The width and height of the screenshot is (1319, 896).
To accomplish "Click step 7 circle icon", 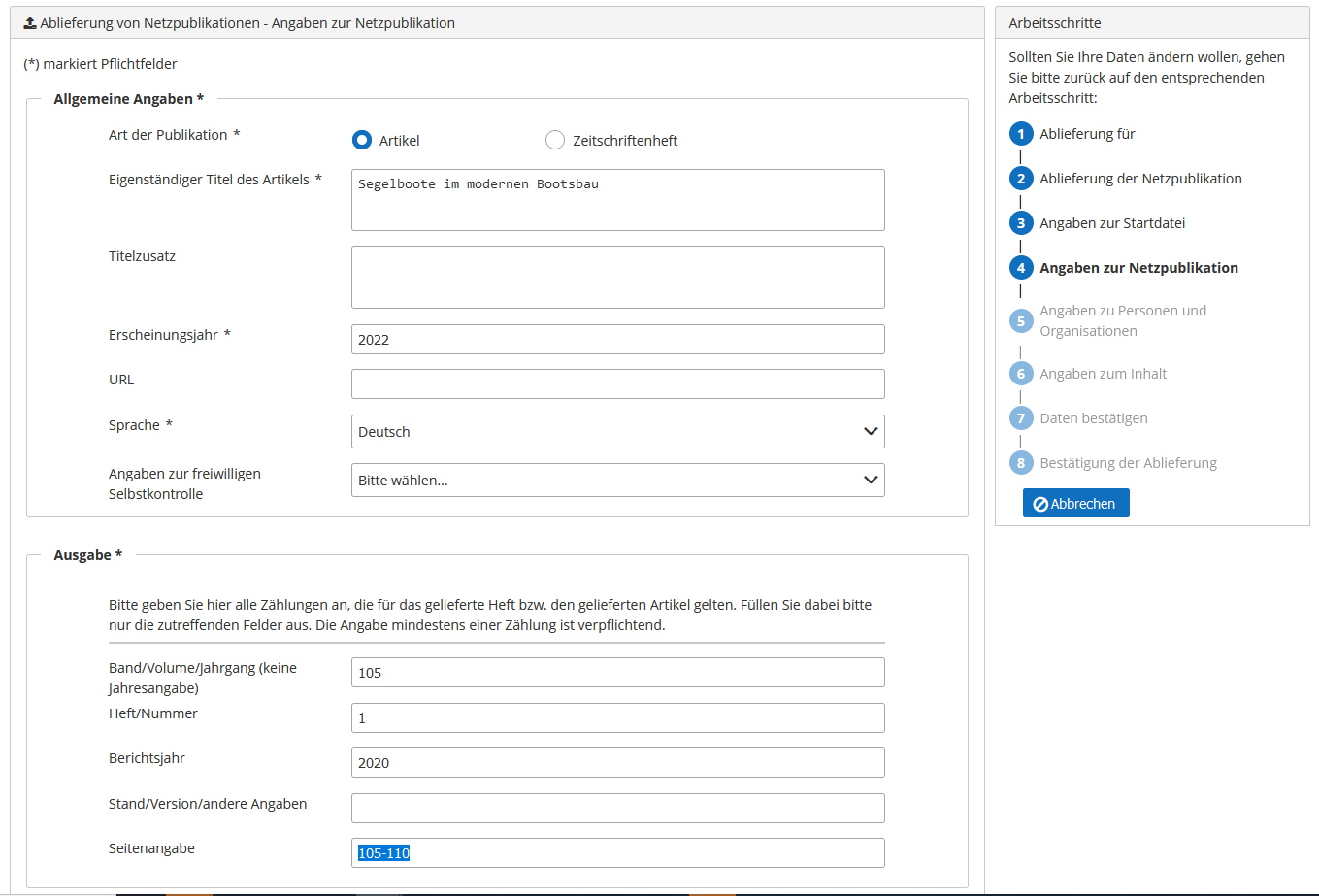I will coord(1020,418).
